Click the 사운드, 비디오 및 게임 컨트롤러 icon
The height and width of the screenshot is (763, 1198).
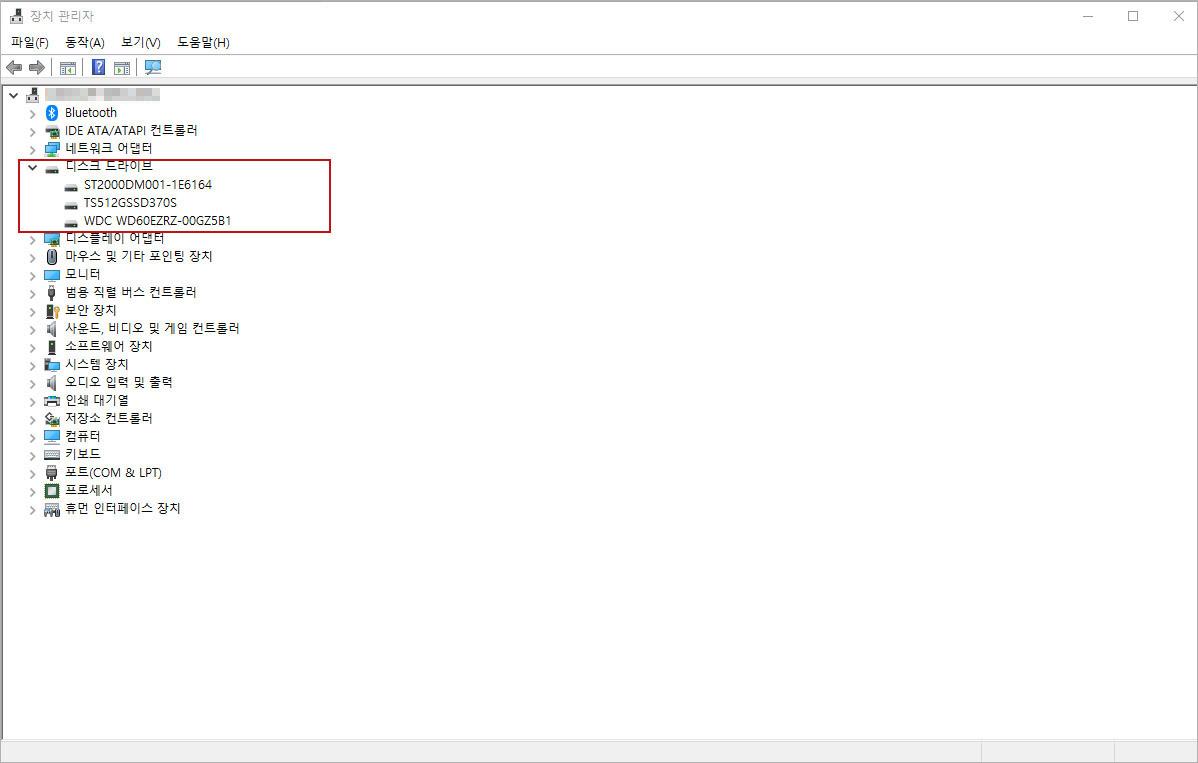click(x=52, y=328)
